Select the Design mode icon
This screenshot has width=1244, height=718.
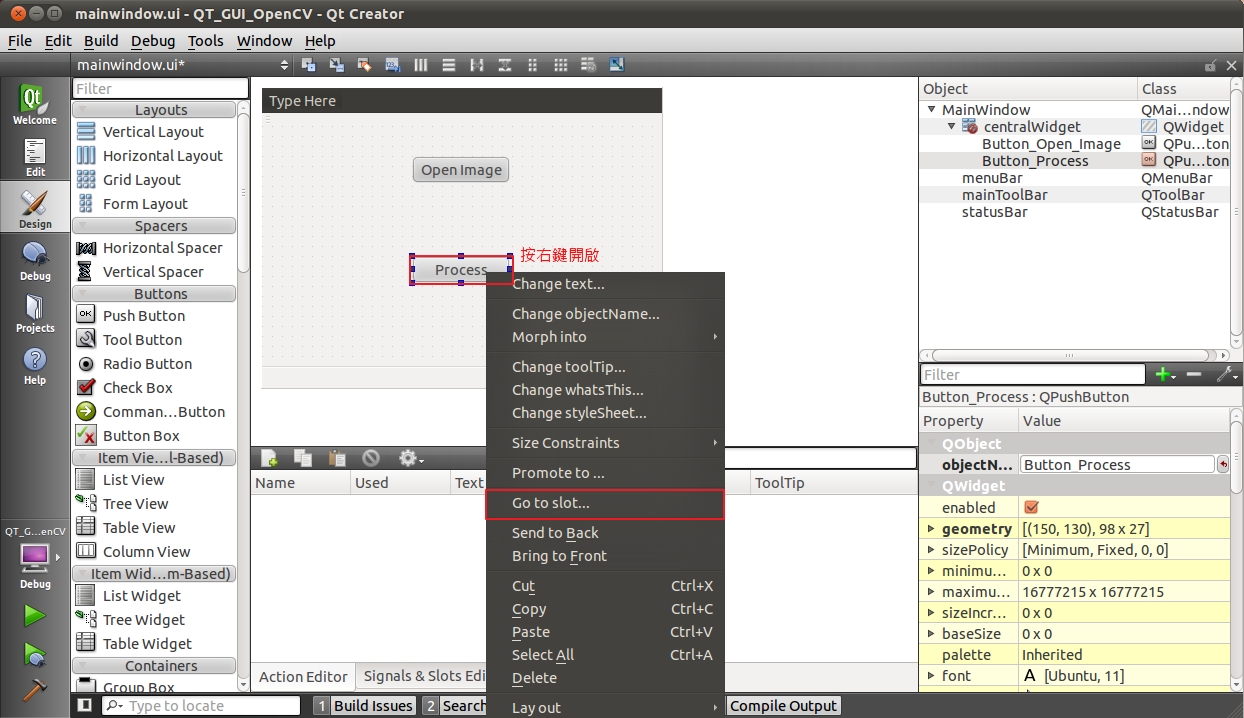point(35,209)
